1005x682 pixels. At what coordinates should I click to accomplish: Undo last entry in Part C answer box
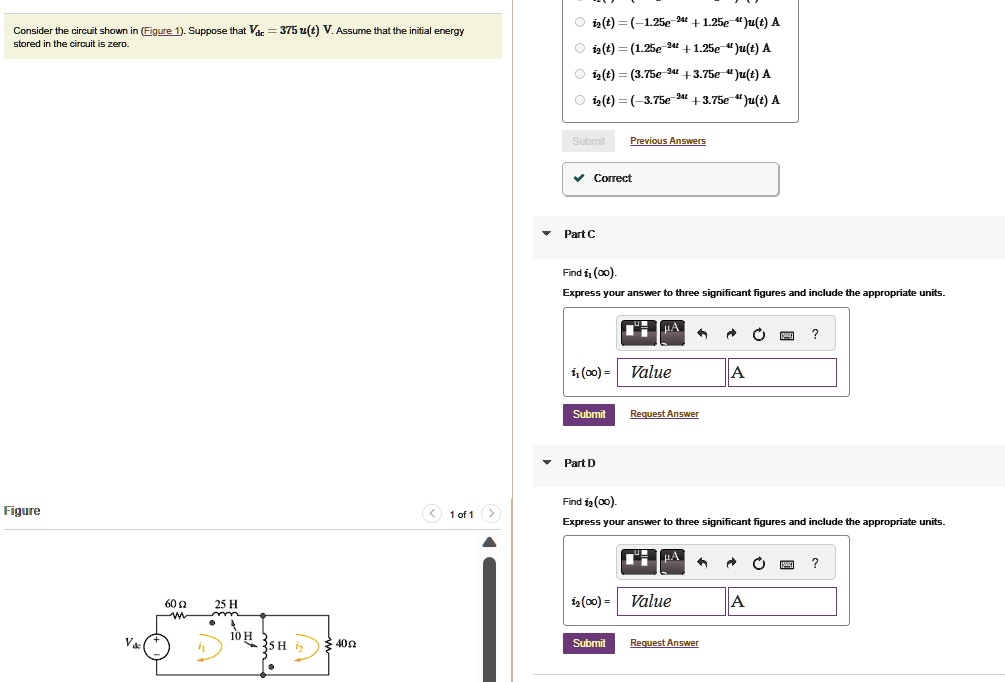[702, 334]
